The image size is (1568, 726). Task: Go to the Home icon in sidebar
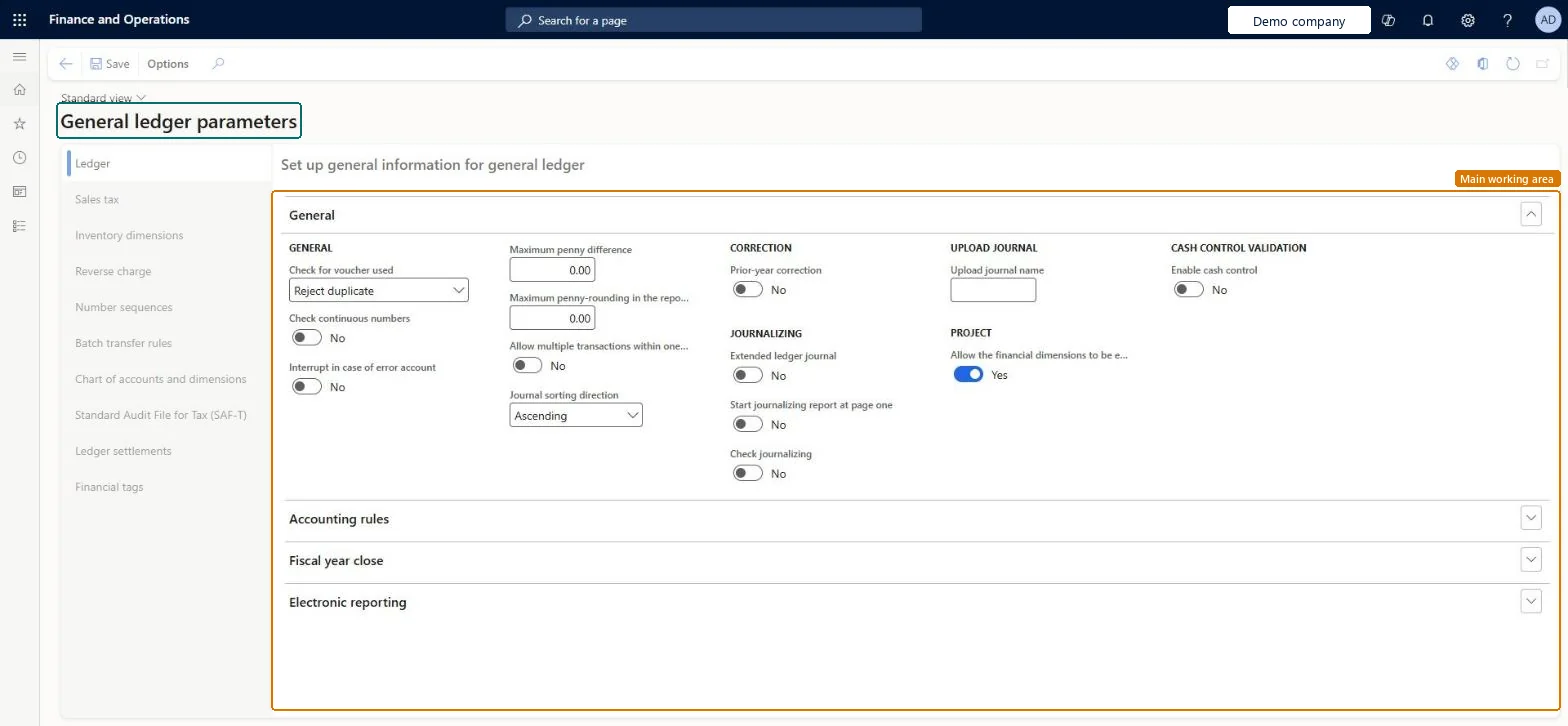point(19,90)
